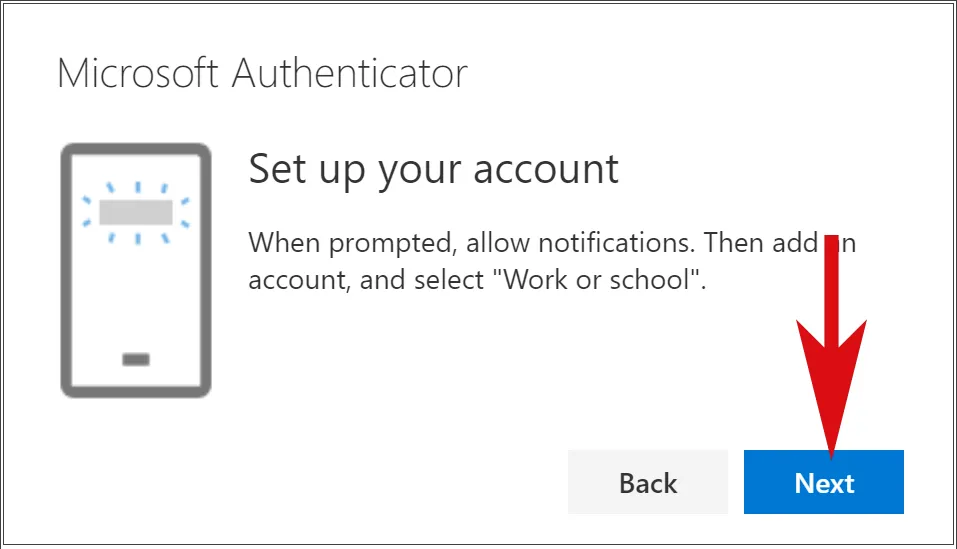
Task: Click the "Set up your account" heading
Action: coord(433,169)
